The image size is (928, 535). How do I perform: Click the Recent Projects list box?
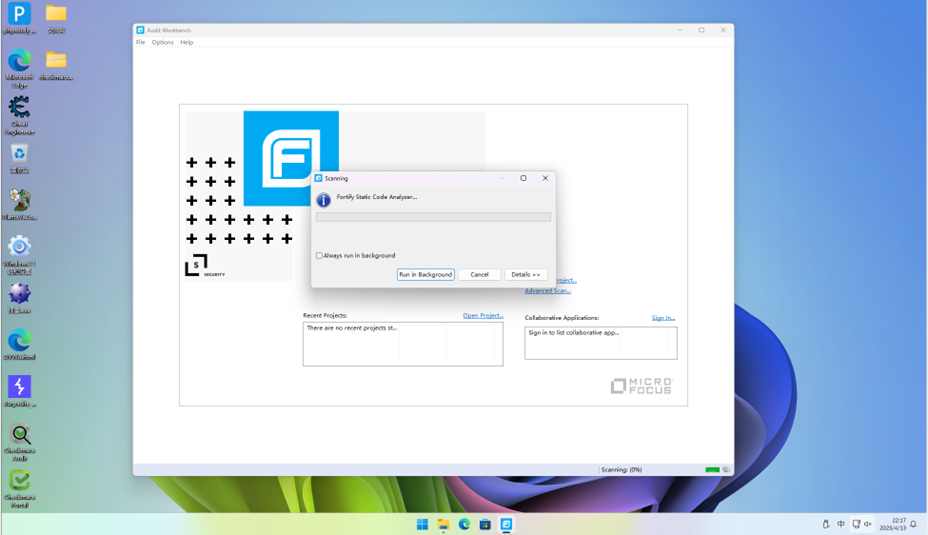tap(403, 344)
